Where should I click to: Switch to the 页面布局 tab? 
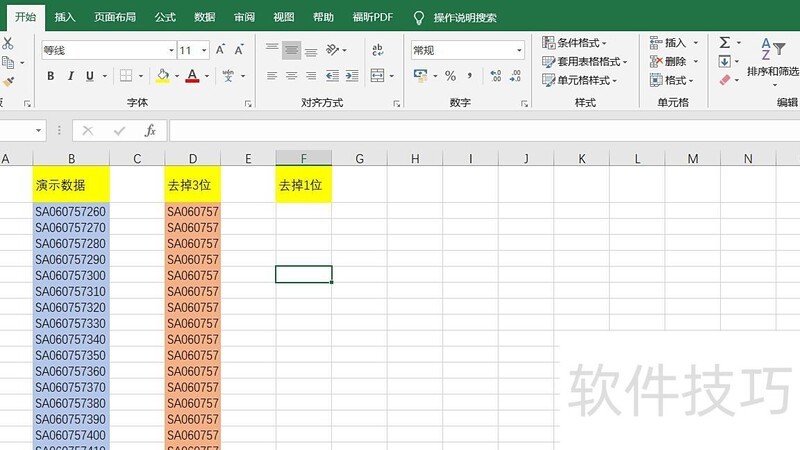(115, 17)
